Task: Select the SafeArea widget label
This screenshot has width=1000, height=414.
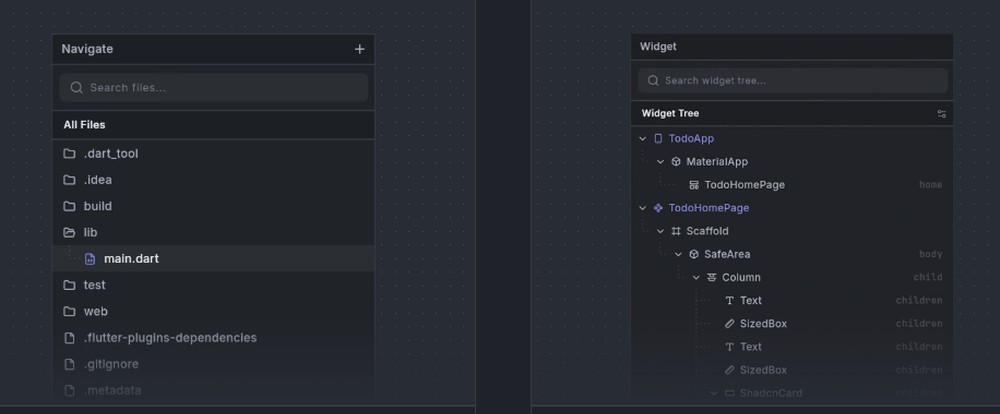Action: 727,255
